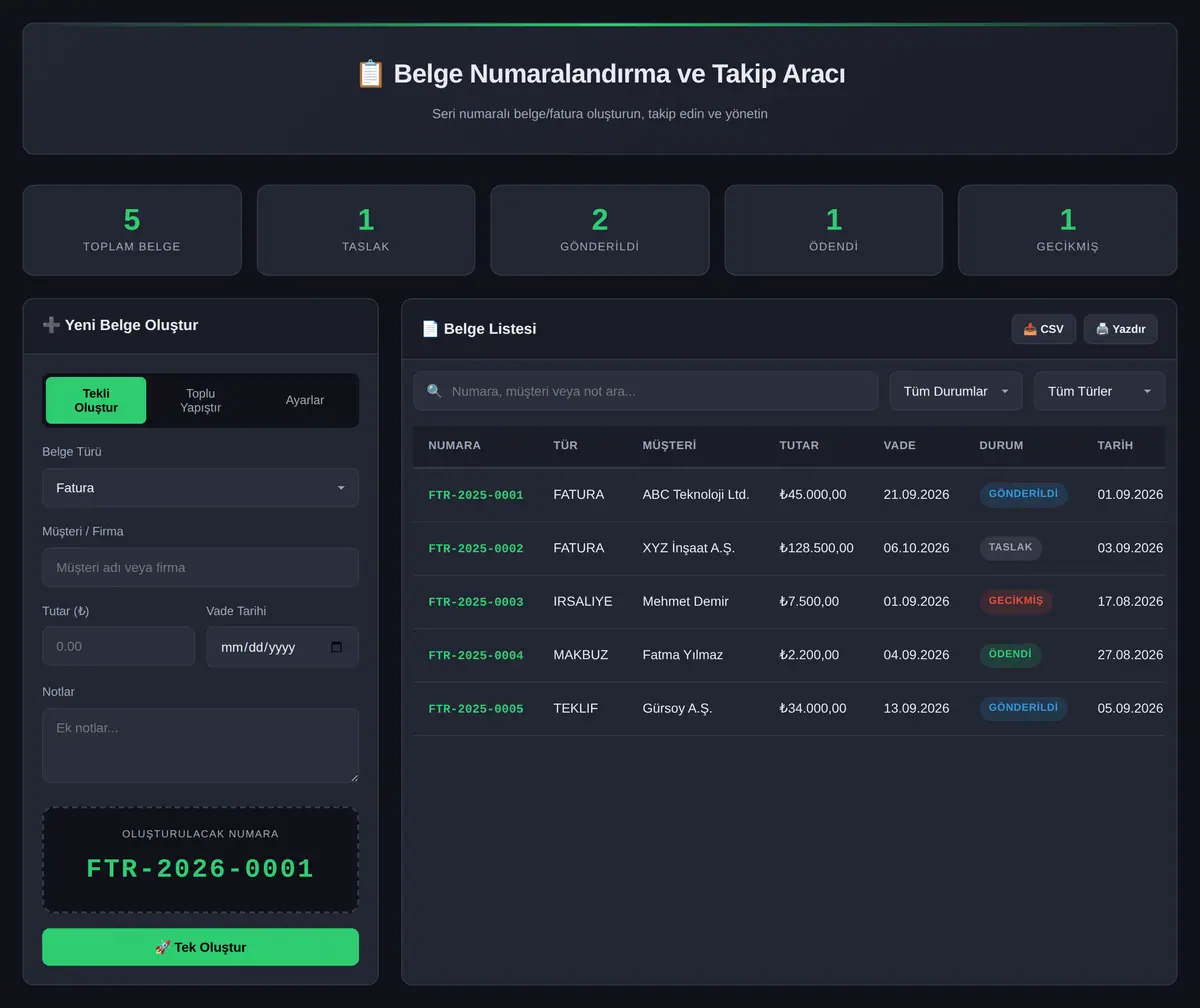Expand the Tüm Durumlar filter dropdown
The height and width of the screenshot is (1008, 1200).
(956, 391)
